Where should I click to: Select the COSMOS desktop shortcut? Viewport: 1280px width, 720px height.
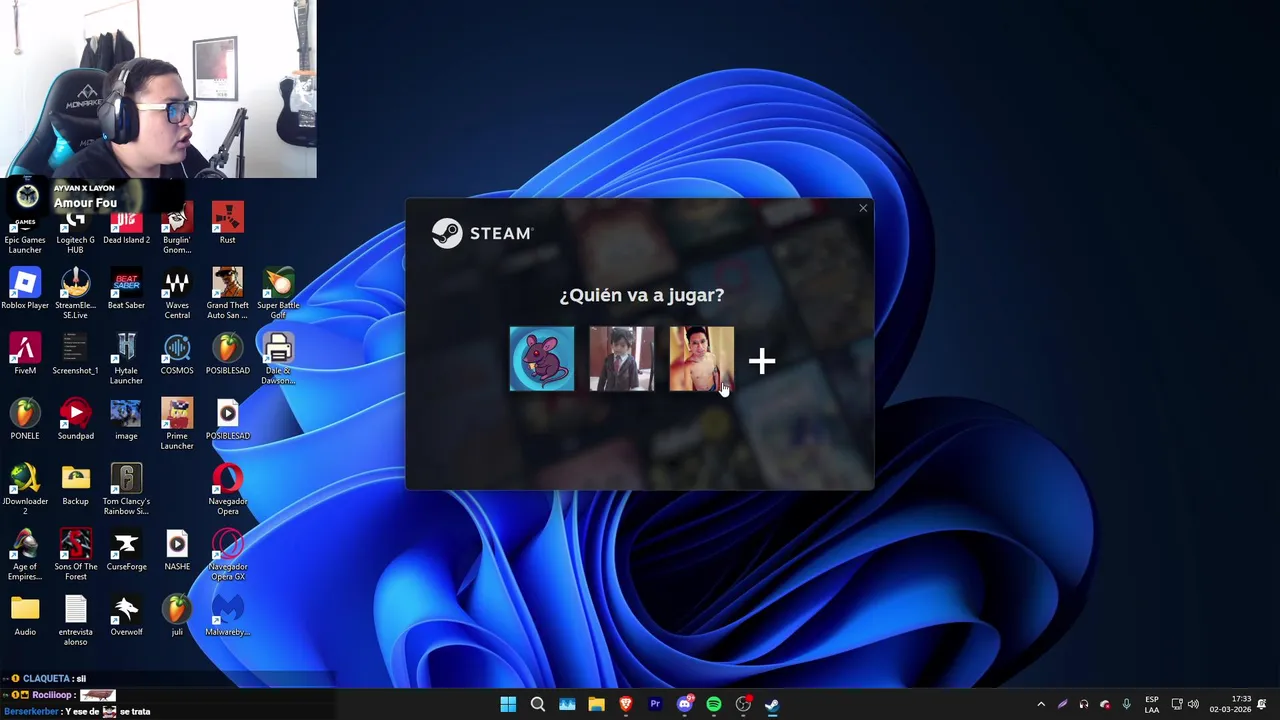point(177,354)
